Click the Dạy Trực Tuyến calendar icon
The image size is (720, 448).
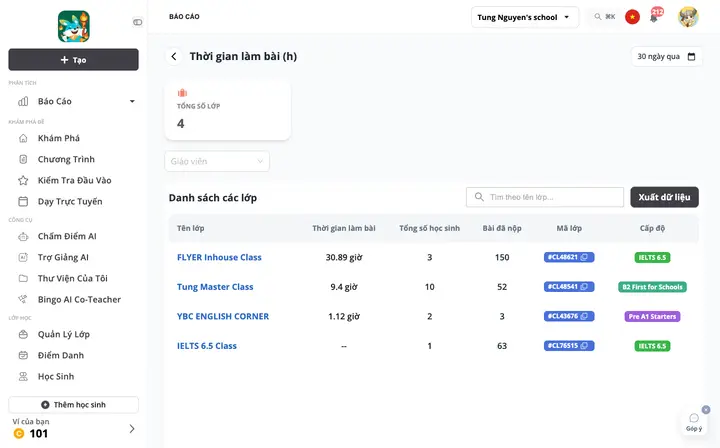(x=23, y=202)
